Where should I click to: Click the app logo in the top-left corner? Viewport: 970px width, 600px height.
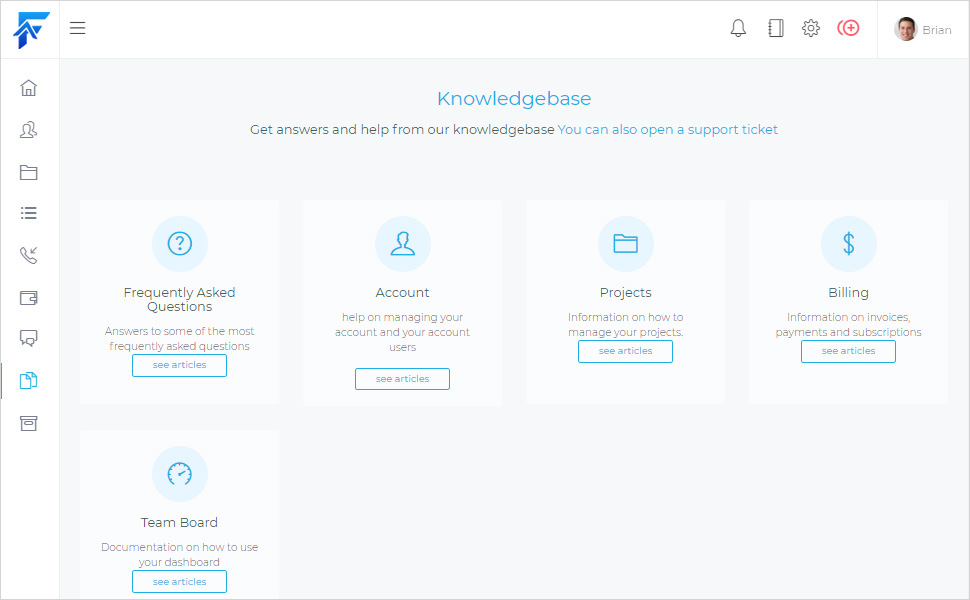point(30,30)
